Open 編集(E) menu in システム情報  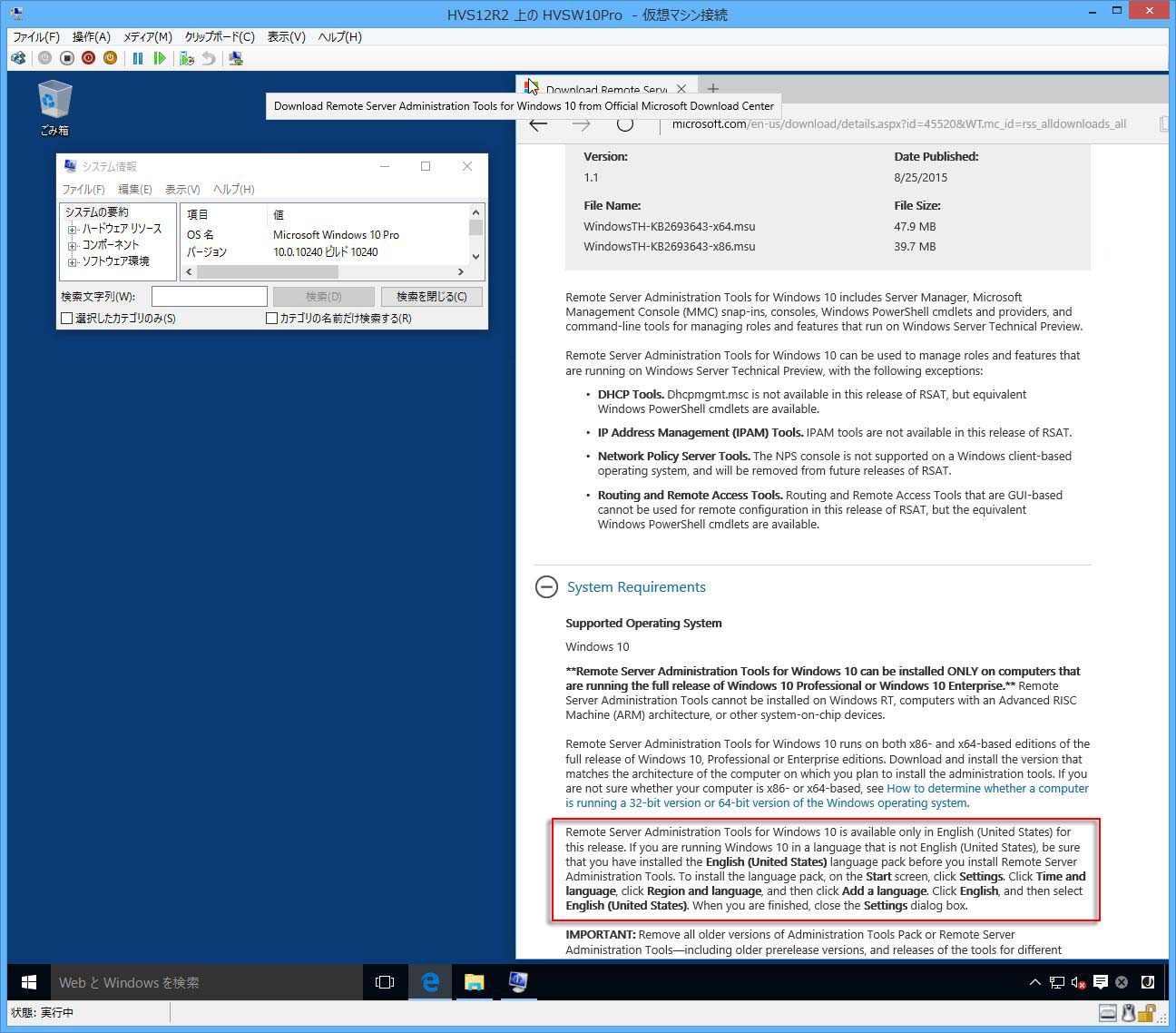click(135, 190)
